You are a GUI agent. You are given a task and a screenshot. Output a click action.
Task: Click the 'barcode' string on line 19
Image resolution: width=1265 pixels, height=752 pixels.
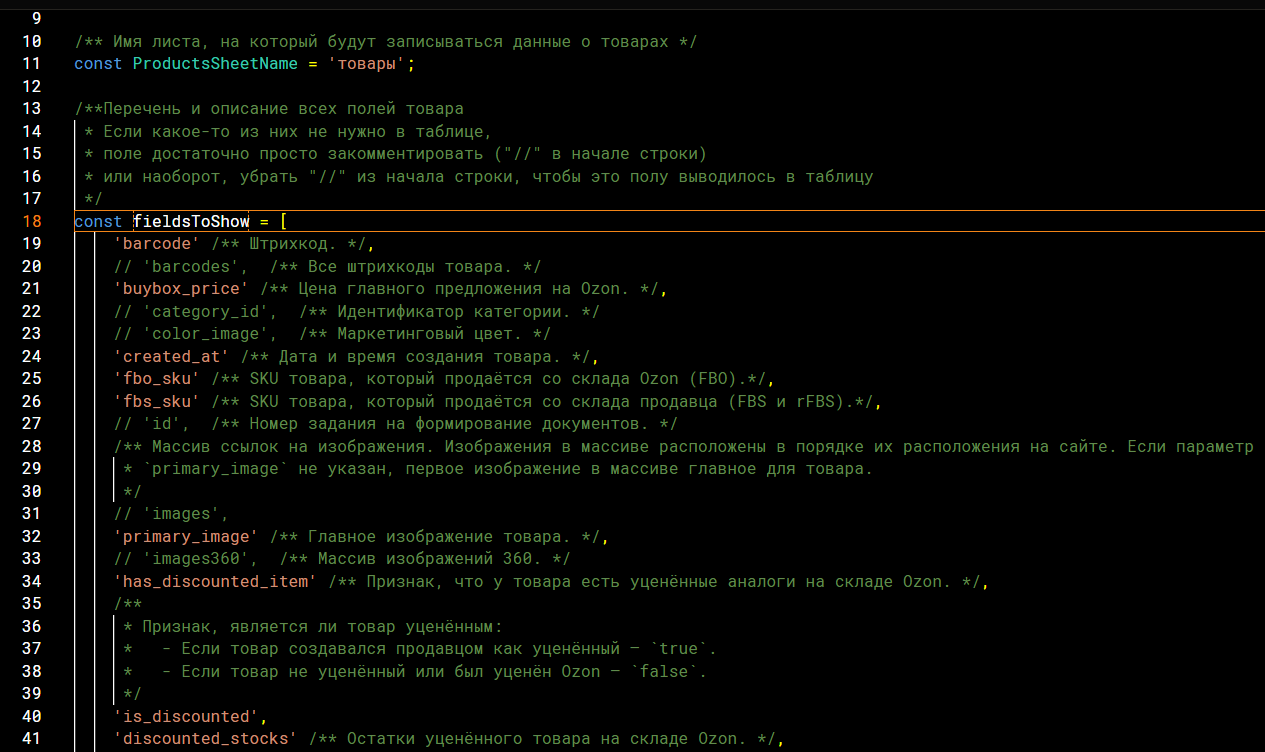[157, 244]
